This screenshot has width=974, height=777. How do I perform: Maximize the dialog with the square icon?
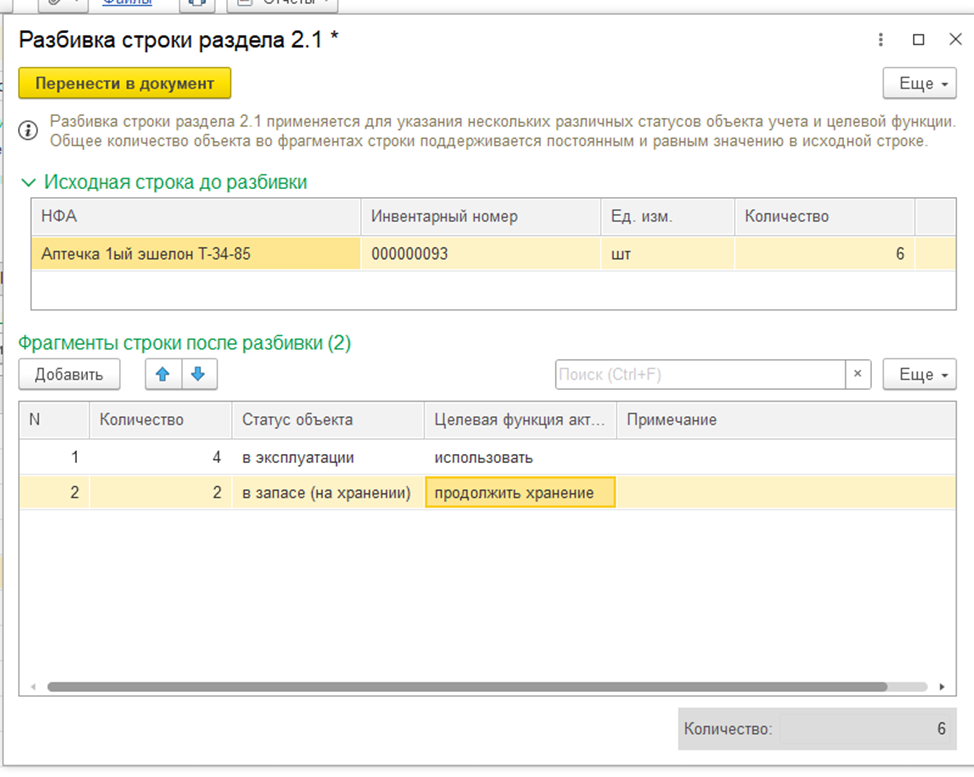point(918,40)
